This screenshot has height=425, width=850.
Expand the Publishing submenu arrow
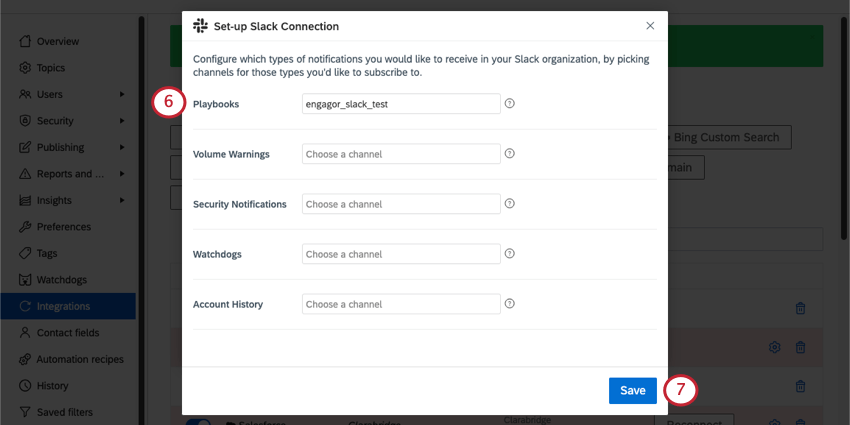(122, 147)
